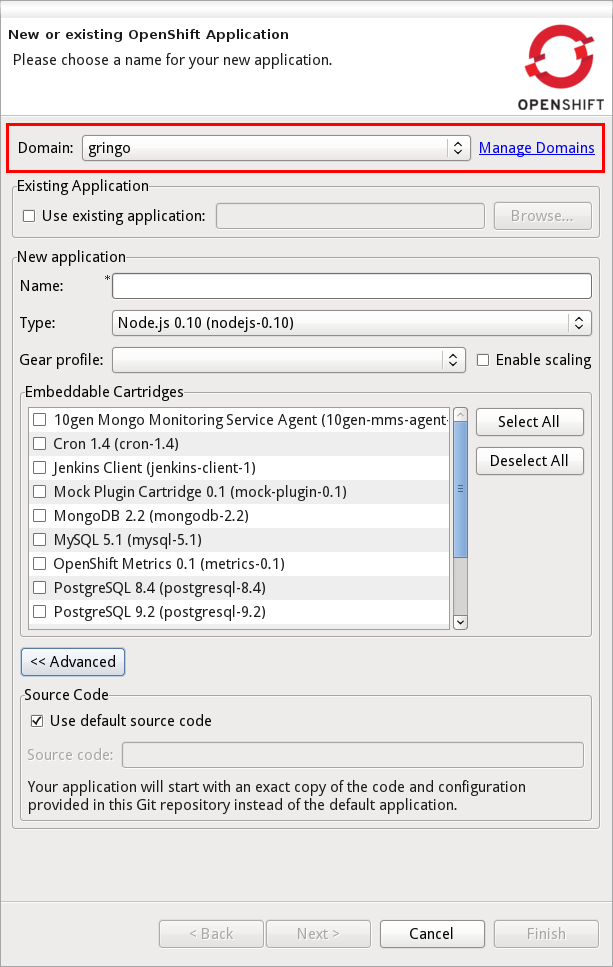
Task: Uncheck the Use default source code checkbox
Action: click(x=37, y=721)
